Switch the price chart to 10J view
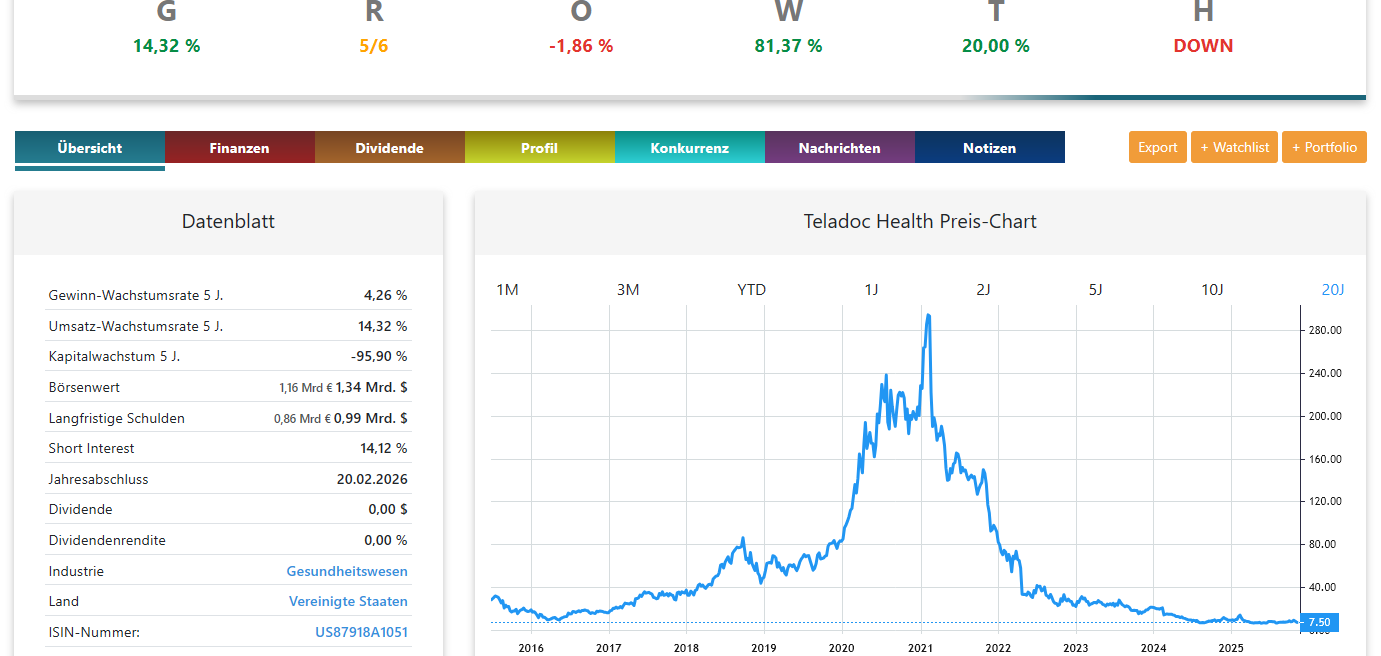Viewport: 1381px width, 656px height. click(x=1213, y=289)
